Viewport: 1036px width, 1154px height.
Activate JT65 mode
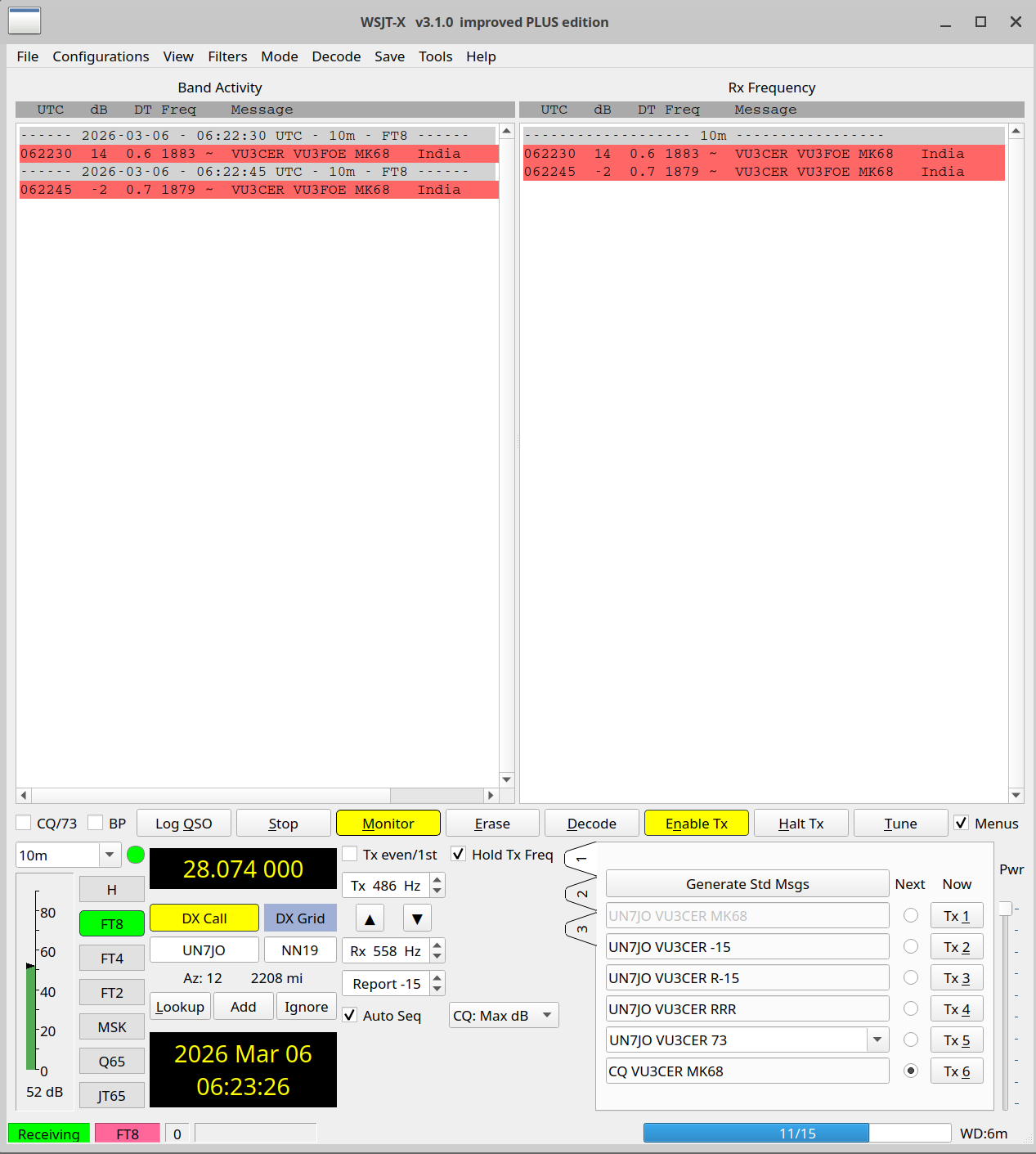click(x=111, y=1095)
